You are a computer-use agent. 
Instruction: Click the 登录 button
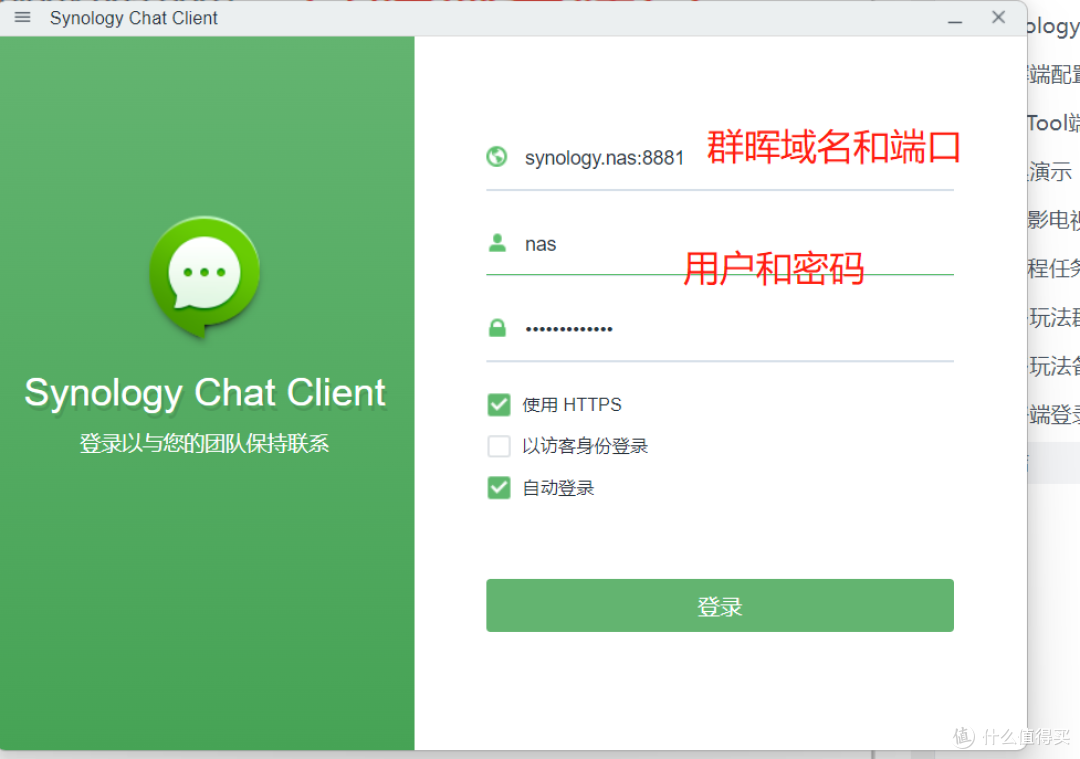coord(719,605)
